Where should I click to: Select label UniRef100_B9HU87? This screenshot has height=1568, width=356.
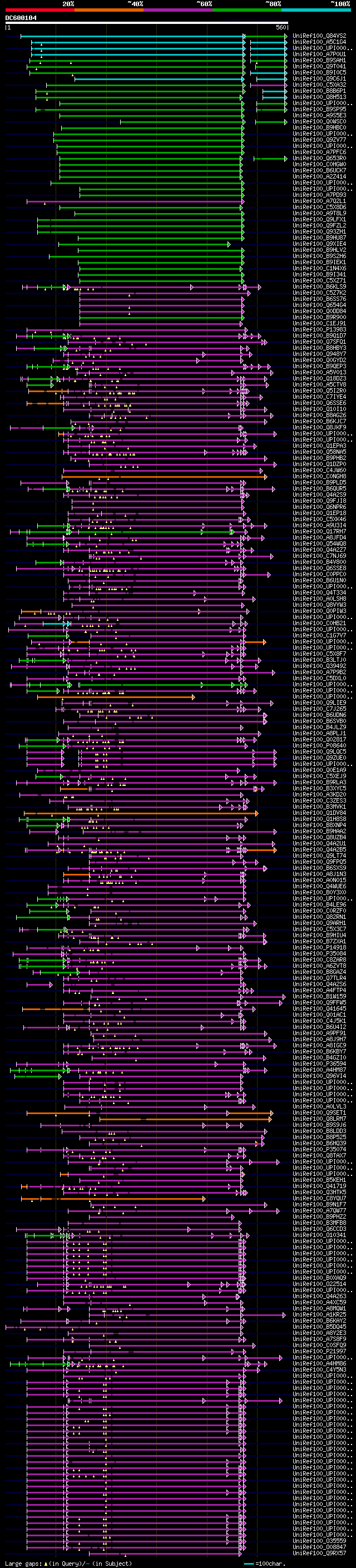319,238
